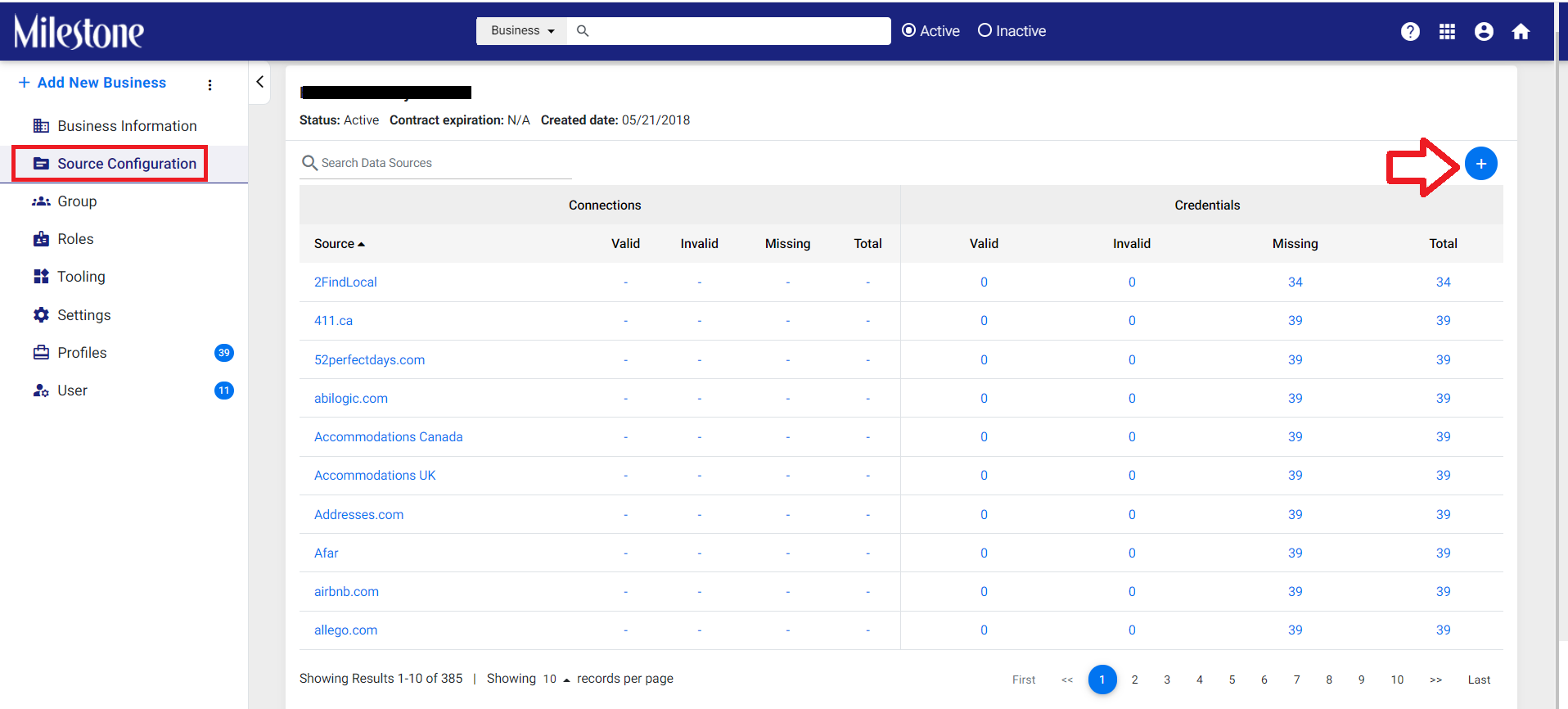Go to page 5 of results
This screenshot has width=1568, height=709.
[x=1232, y=680]
